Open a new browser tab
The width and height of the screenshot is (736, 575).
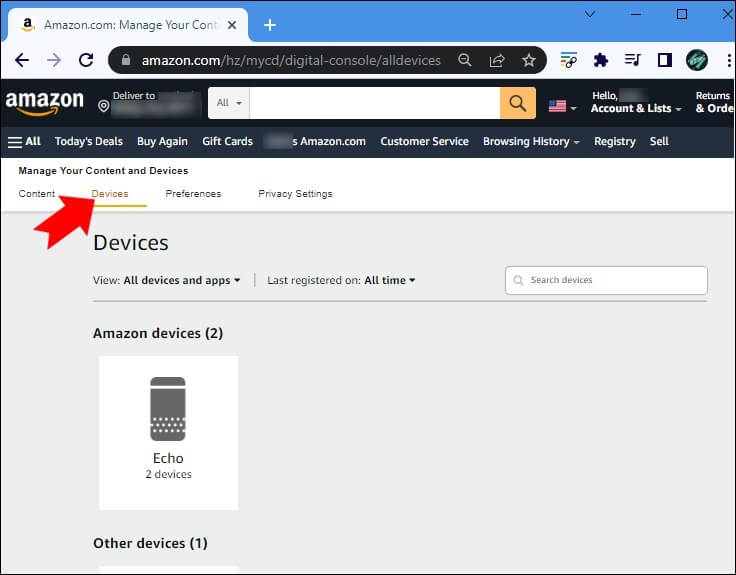(270, 25)
